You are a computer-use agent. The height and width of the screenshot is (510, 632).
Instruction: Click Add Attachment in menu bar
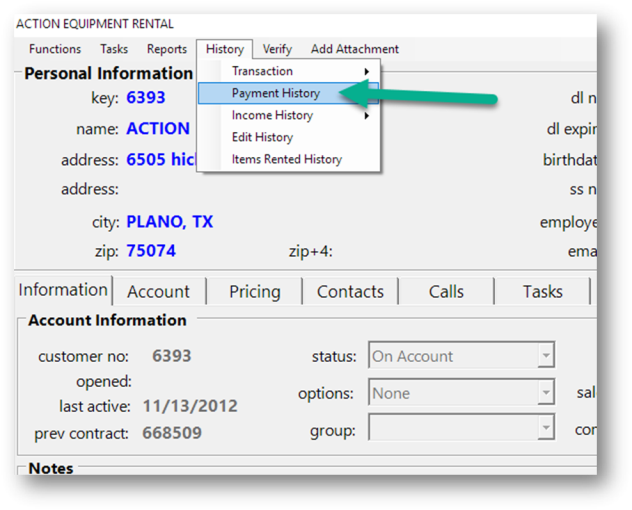pyautogui.click(x=354, y=49)
